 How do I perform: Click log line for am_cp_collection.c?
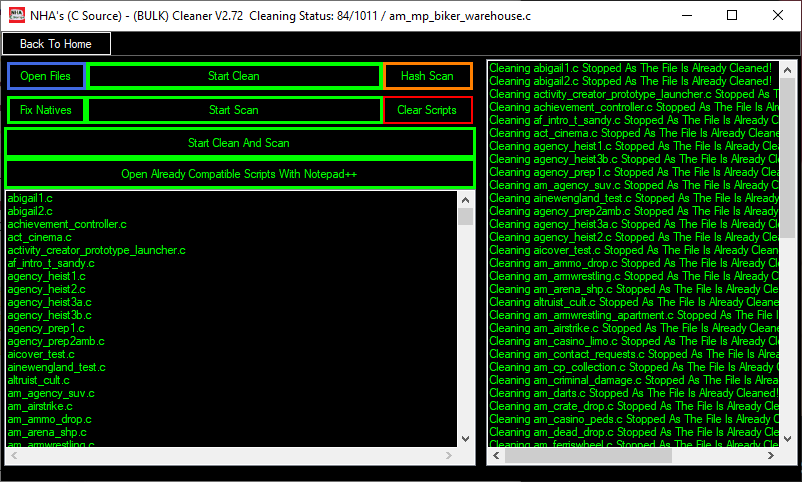click(634, 367)
